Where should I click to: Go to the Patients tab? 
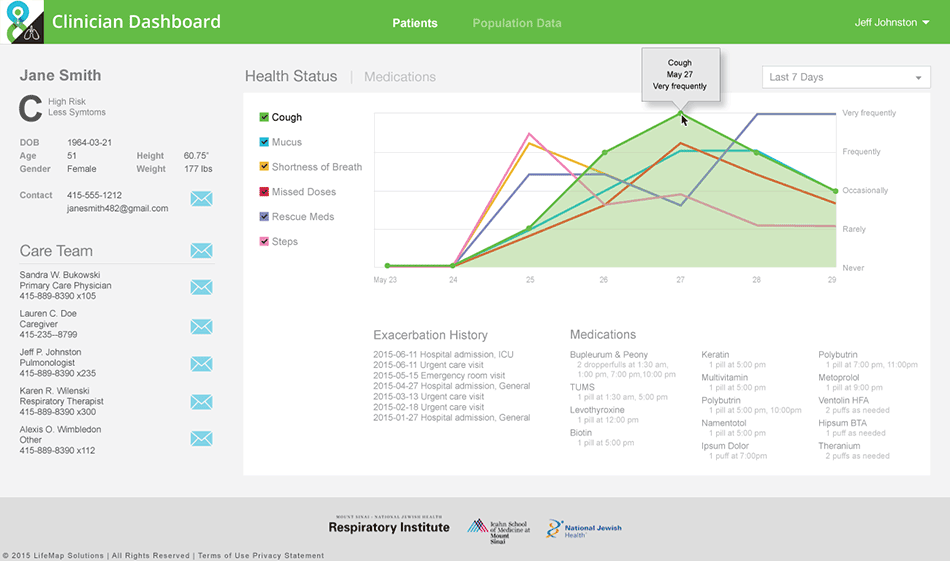[414, 23]
